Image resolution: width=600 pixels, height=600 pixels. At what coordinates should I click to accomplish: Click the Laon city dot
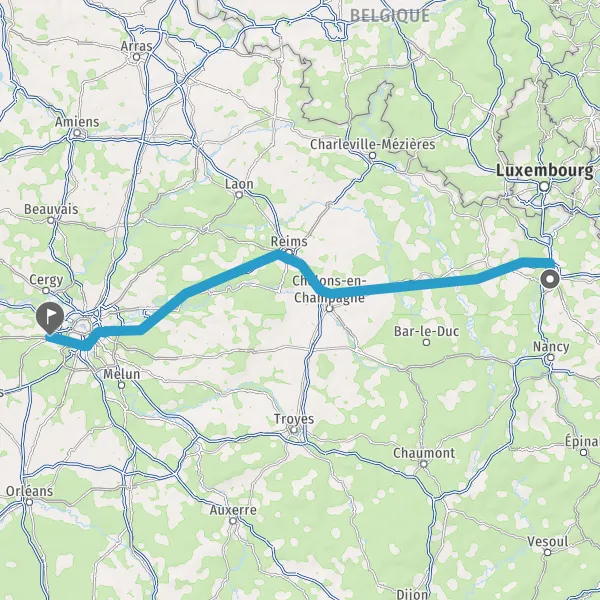[239, 195]
